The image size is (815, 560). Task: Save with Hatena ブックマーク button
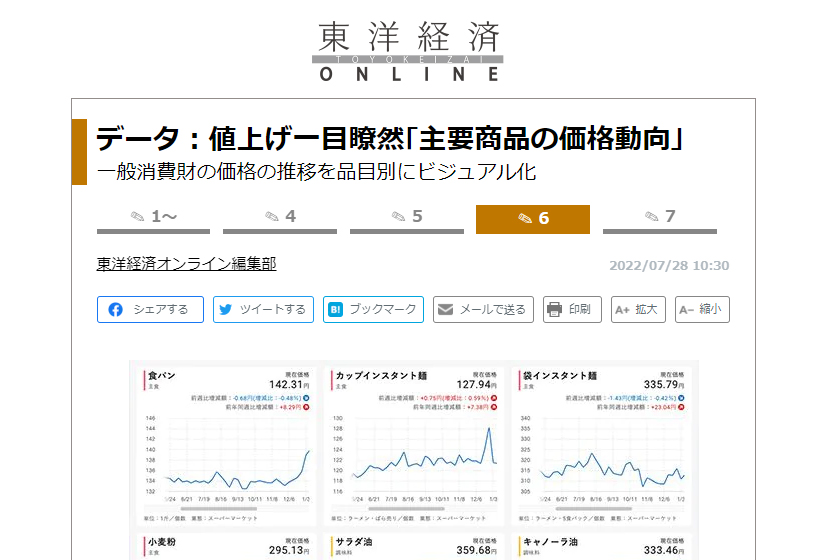(x=373, y=310)
